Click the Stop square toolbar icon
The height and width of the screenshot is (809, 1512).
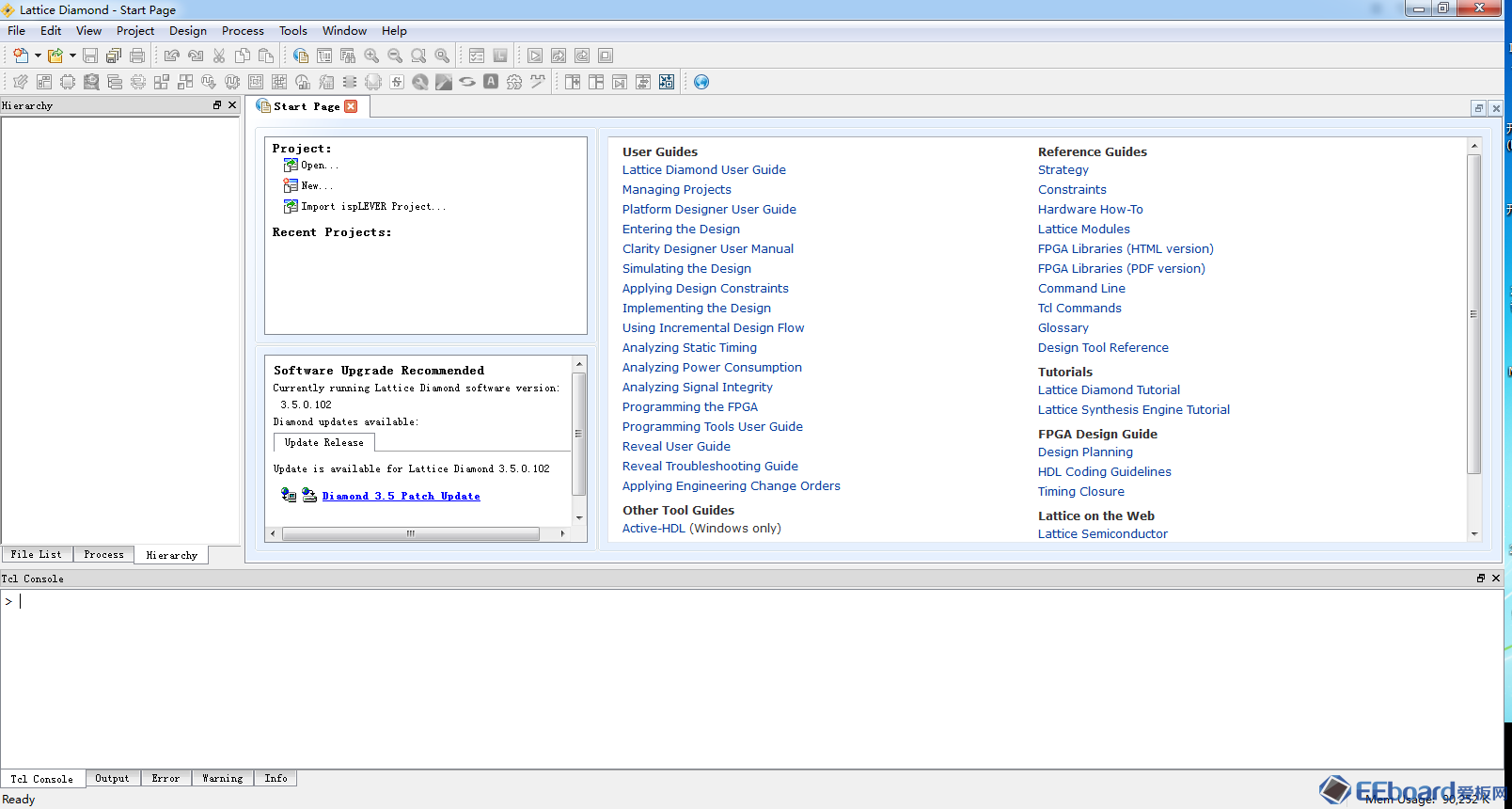point(606,56)
